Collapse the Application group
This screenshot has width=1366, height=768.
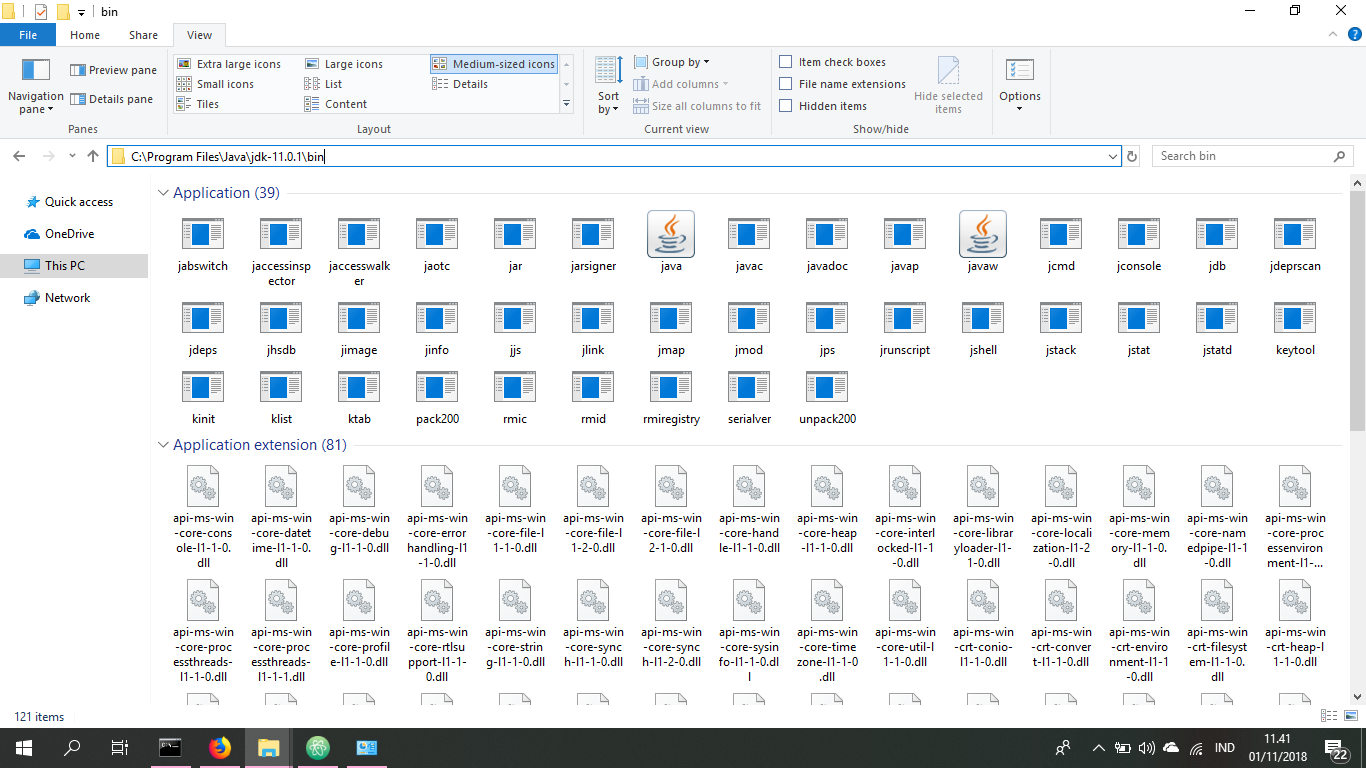[x=163, y=192]
